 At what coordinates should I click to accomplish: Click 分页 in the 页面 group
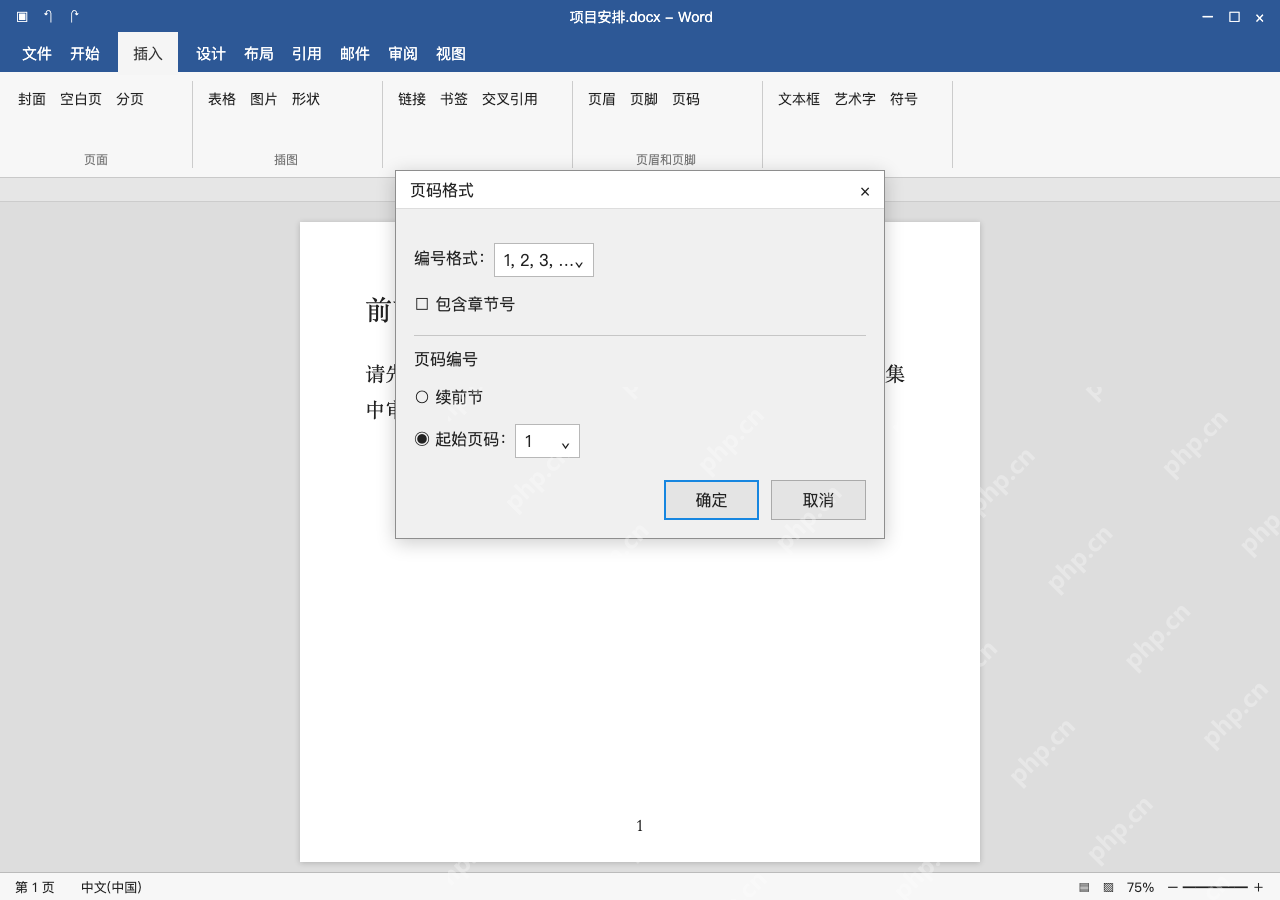pos(130,99)
